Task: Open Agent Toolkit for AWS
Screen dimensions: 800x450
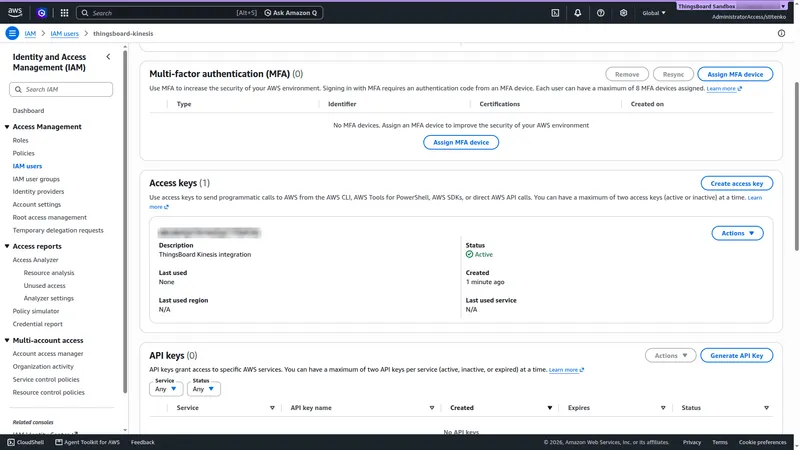Action: coord(87,442)
